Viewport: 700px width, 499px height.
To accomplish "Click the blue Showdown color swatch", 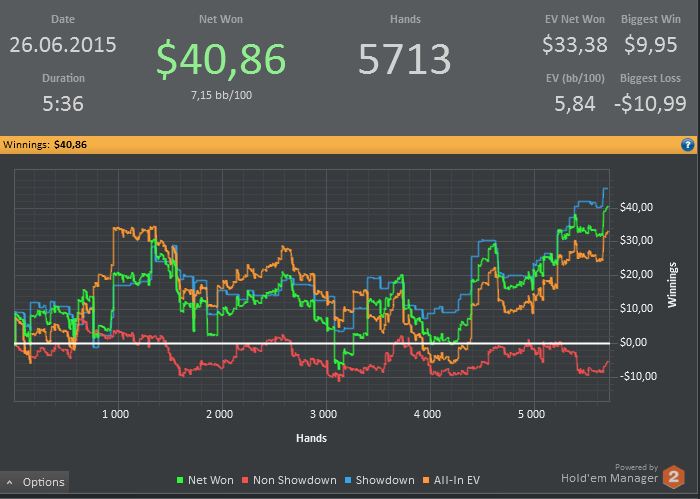I will [348, 481].
